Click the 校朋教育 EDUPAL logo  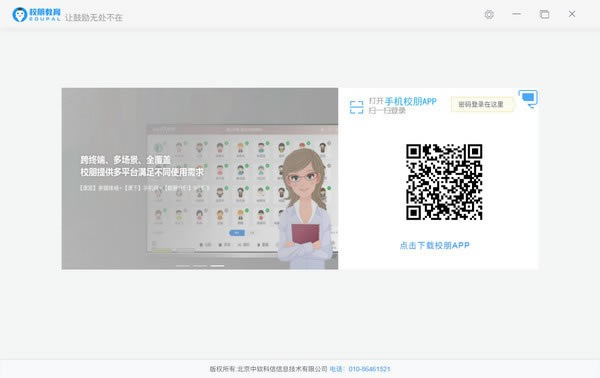pos(36,15)
